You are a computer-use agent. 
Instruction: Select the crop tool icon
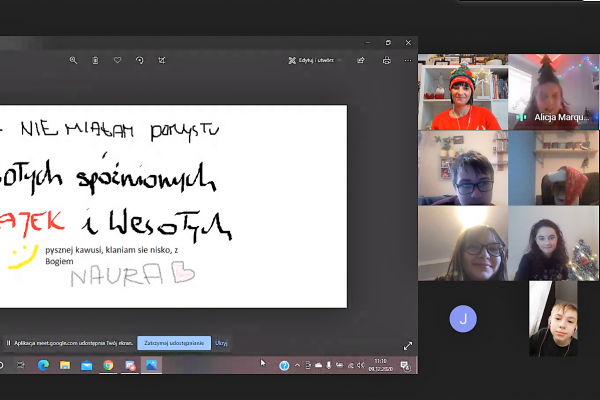coord(161,60)
